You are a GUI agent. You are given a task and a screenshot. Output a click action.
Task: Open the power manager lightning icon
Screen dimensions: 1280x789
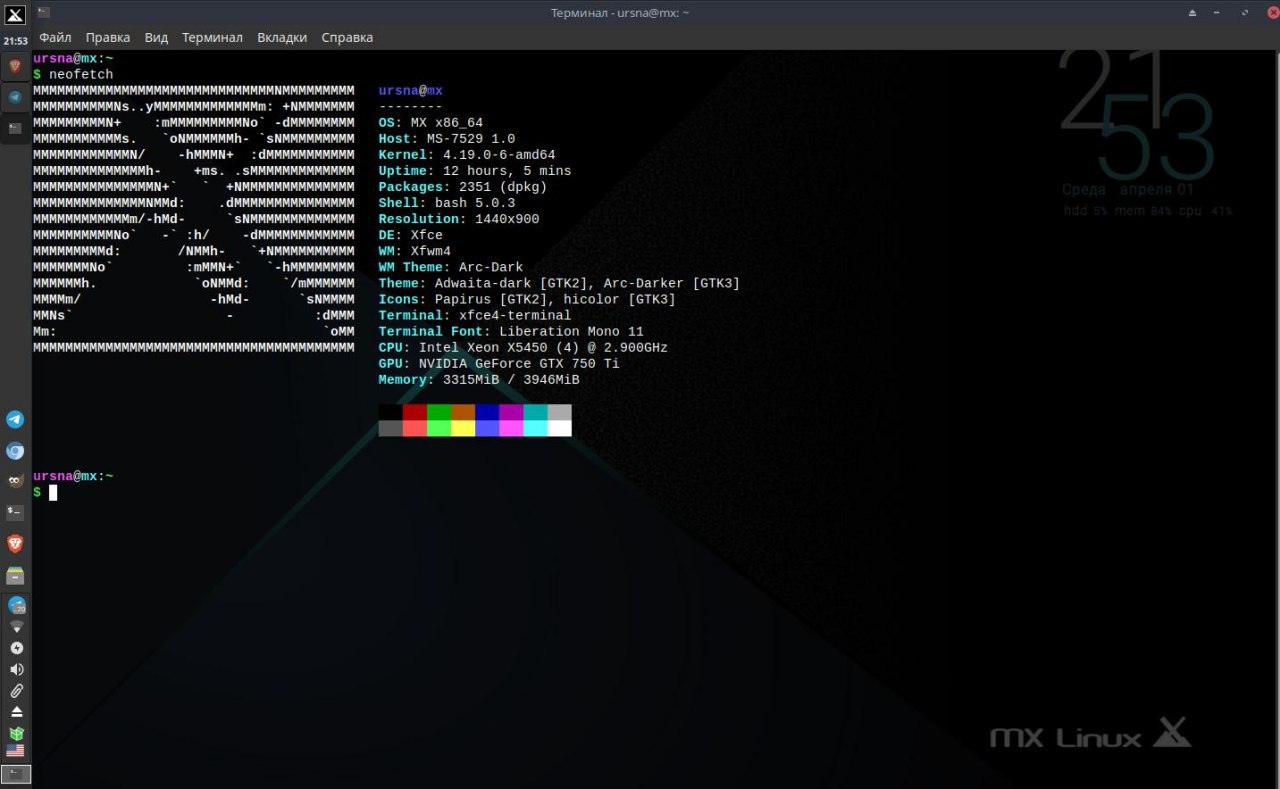click(x=16, y=648)
